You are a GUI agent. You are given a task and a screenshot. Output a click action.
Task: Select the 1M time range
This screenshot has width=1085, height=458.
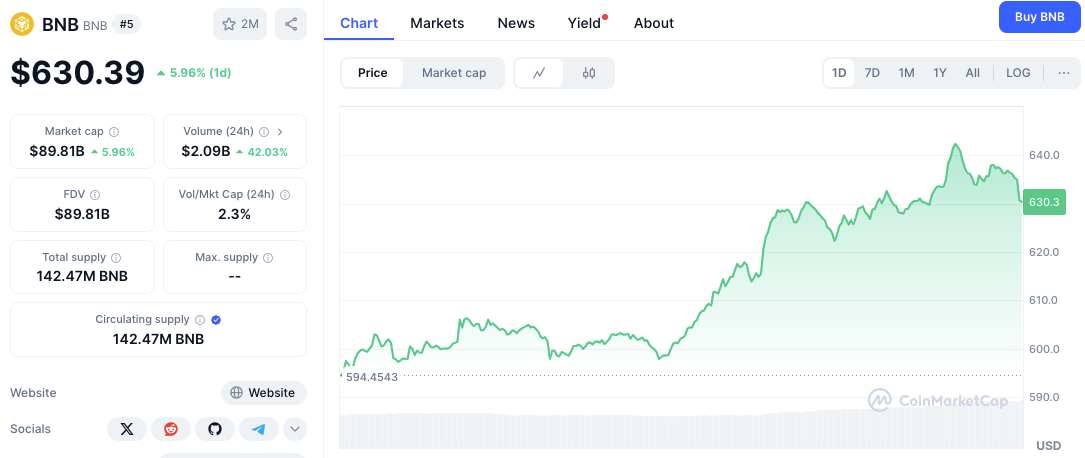point(906,73)
